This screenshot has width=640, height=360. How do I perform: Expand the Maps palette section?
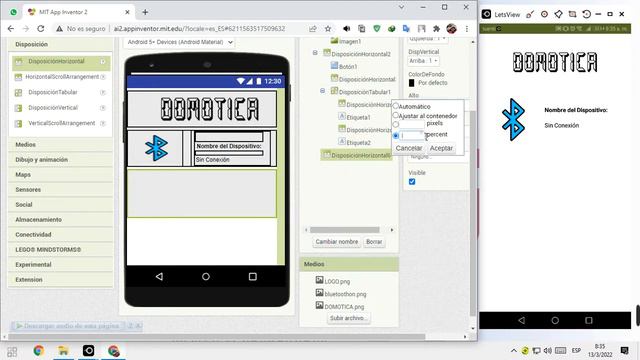pyautogui.click(x=61, y=175)
